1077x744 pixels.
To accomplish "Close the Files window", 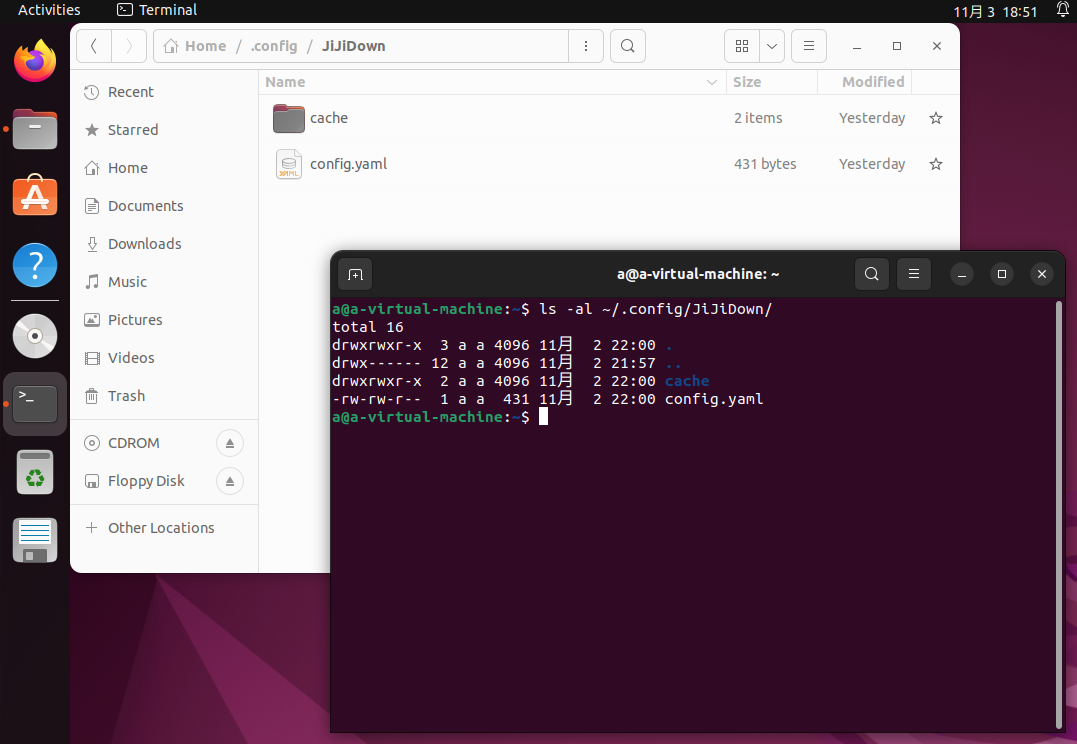I will (937, 46).
